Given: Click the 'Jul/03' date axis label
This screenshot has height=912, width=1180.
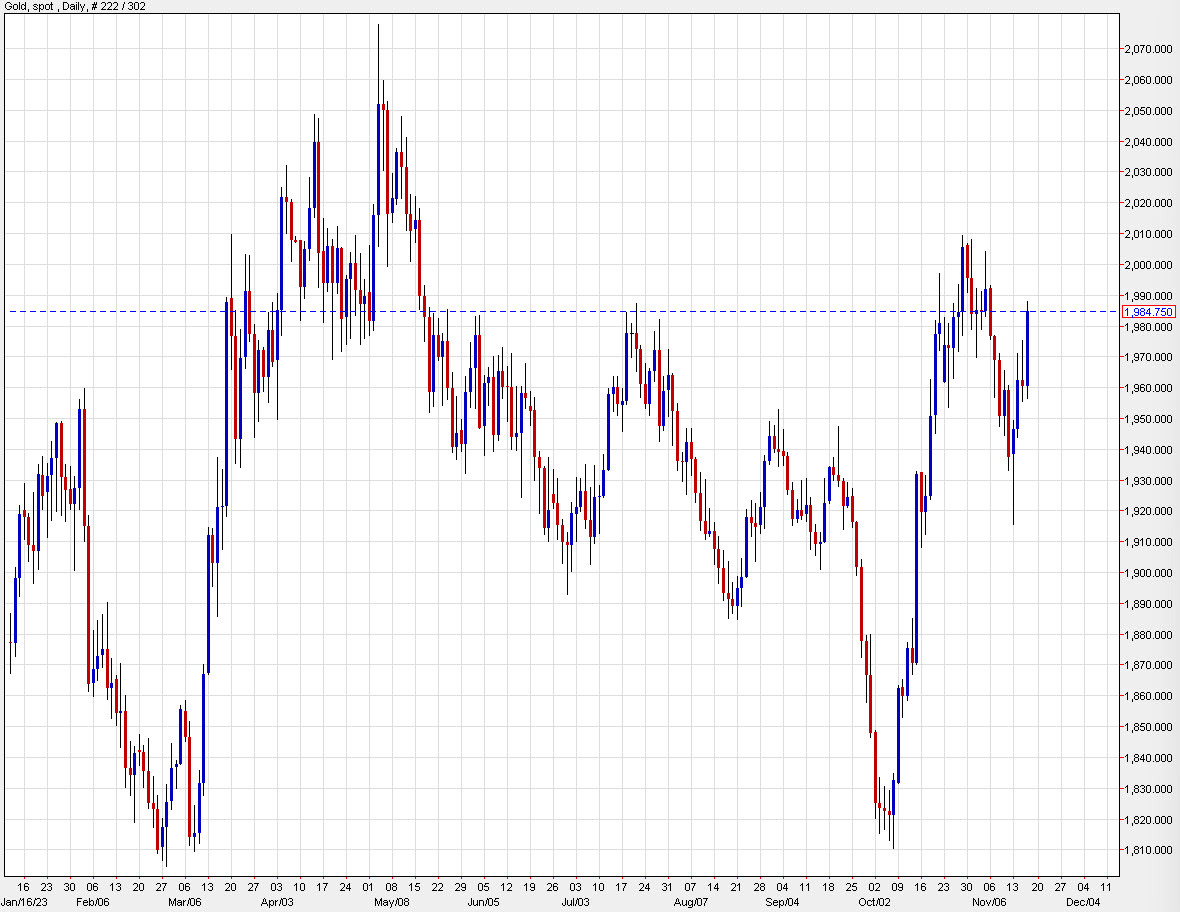Looking at the screenshot, I should (x=578, y=901).
